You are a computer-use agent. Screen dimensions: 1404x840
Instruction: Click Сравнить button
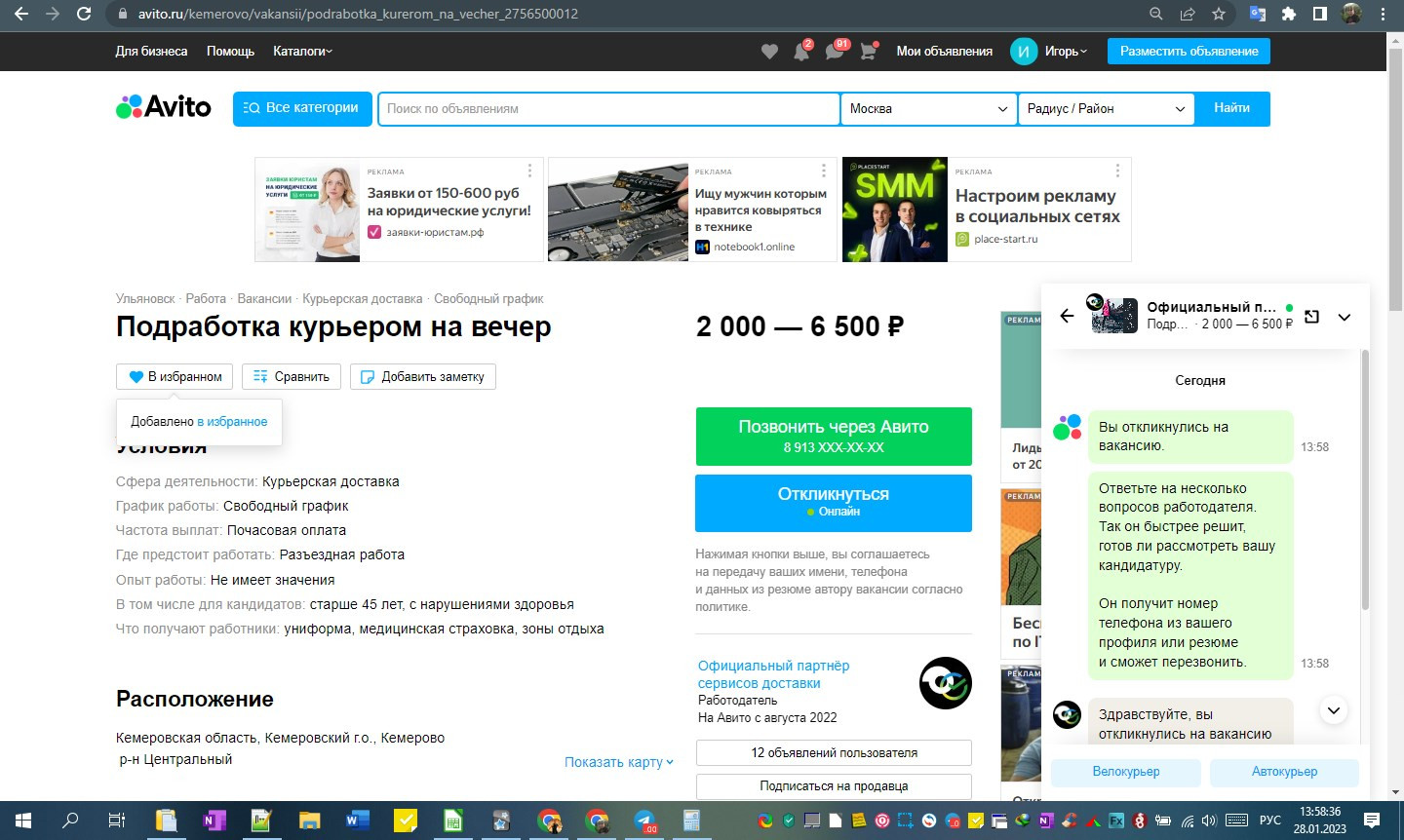292,377
